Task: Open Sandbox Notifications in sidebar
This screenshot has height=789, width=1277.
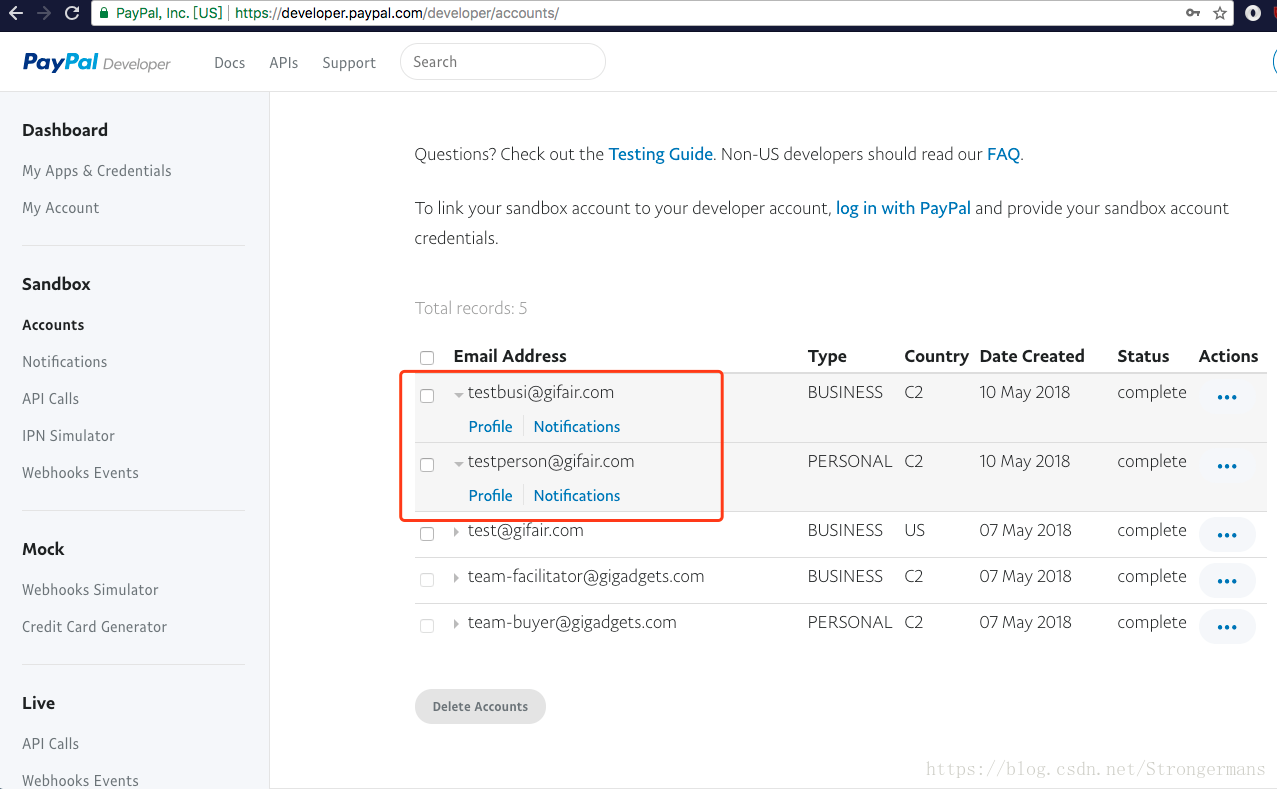Action: pyautogui.click(x=65, y=362)
